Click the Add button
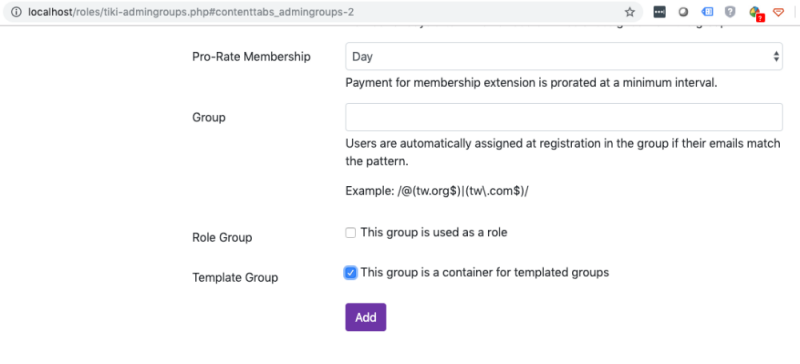Viewport: 800px width, 364px height. point(365,317)
